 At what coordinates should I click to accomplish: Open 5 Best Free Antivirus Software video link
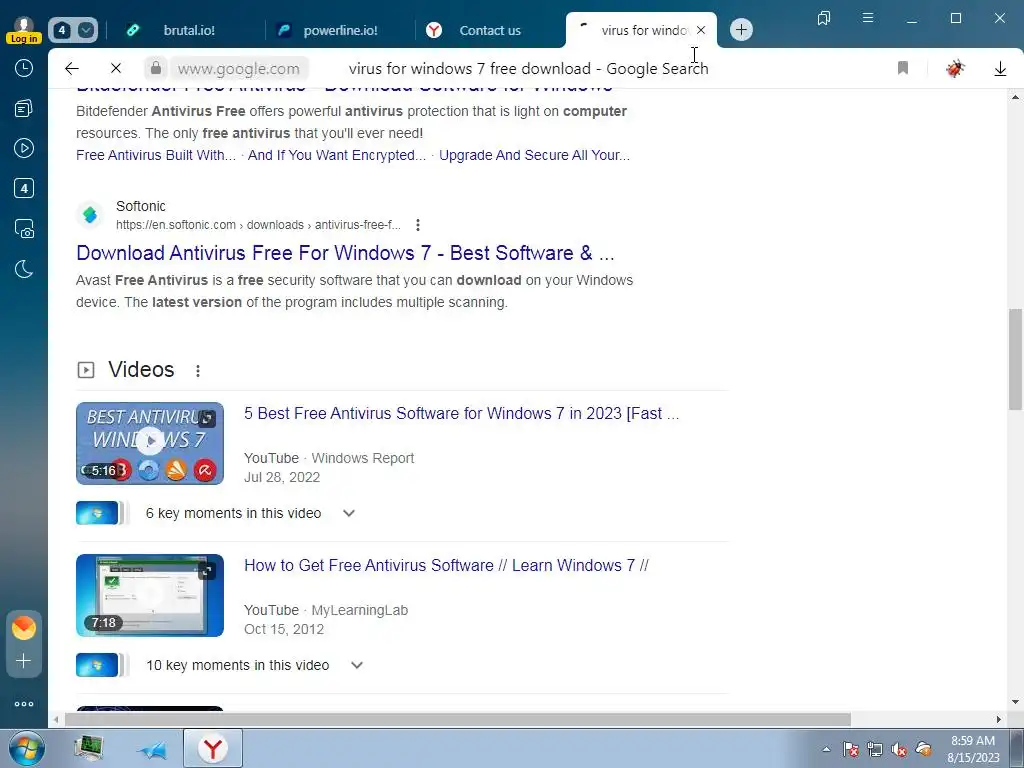click(462, 413)
